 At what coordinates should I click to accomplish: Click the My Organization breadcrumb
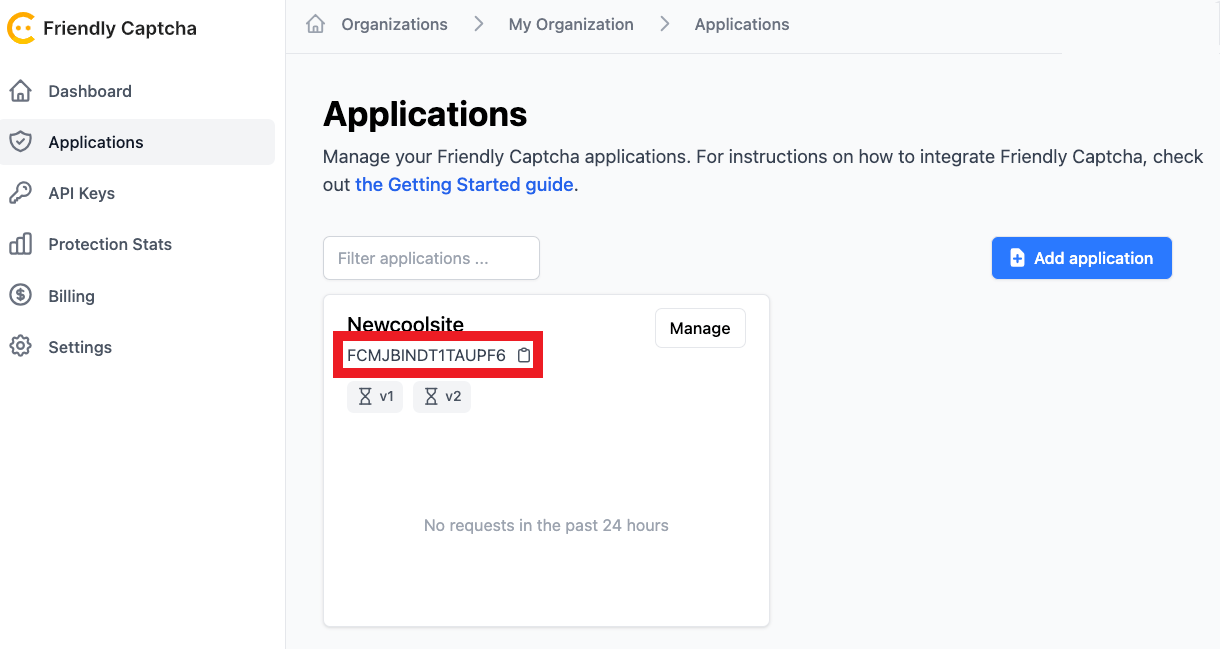(571, 24)
